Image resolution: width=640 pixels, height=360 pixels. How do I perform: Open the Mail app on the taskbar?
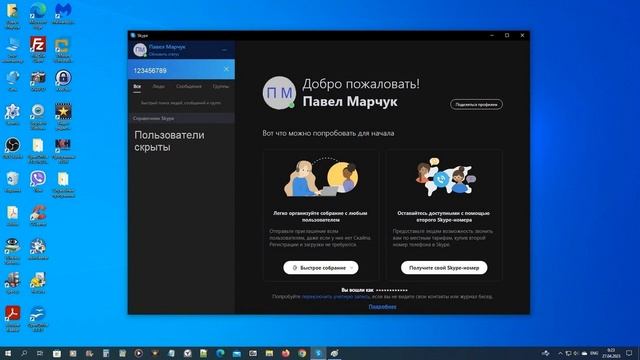pos(237,353)
